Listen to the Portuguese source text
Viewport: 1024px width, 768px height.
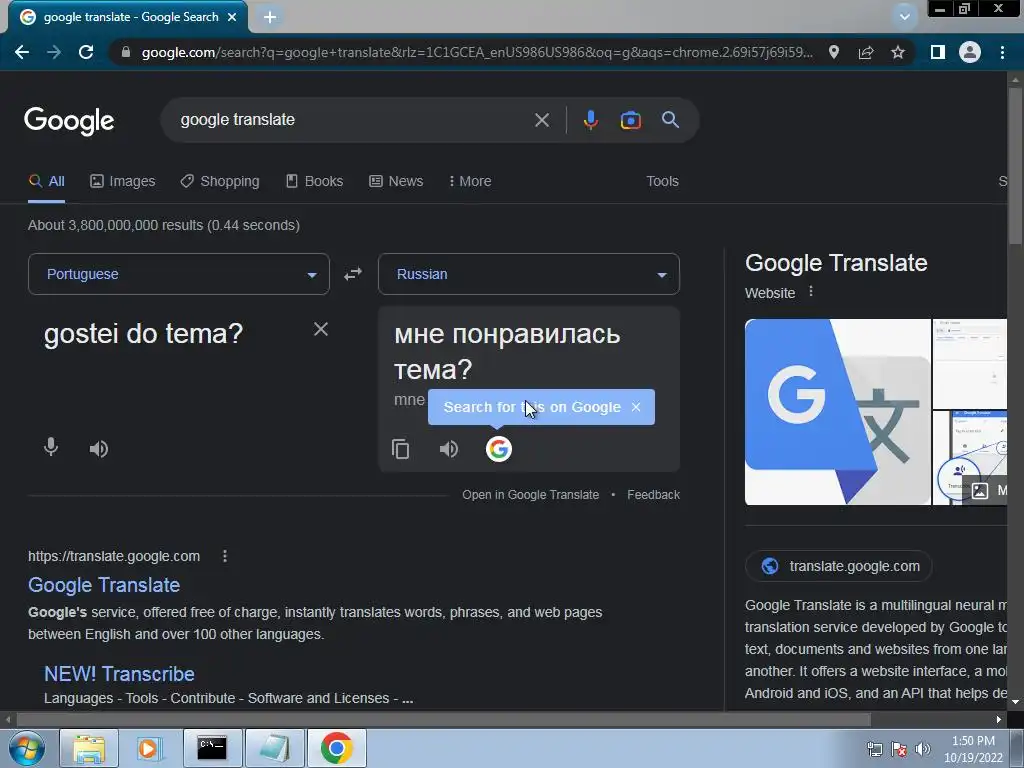pyautogui.click(x=99, y=449)
